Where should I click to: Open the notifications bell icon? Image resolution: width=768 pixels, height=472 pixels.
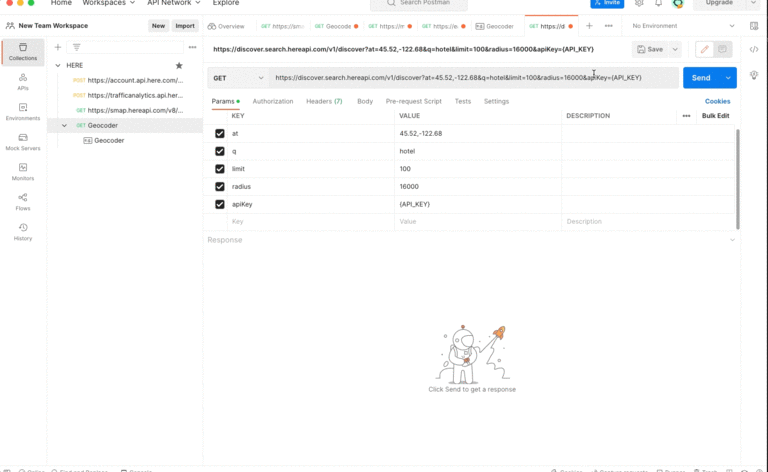[658, 3]
